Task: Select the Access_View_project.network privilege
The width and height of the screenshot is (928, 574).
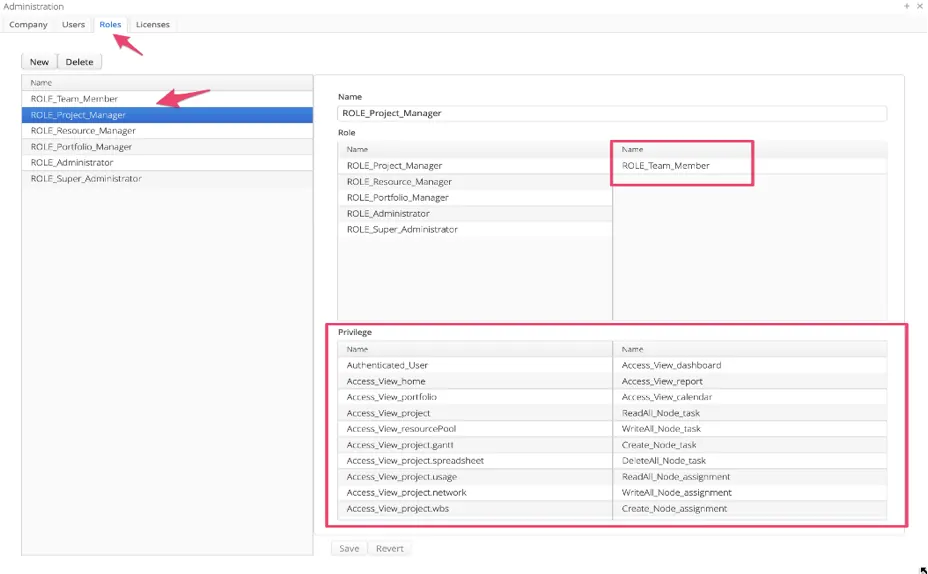Action: click(x=475, y=493)
